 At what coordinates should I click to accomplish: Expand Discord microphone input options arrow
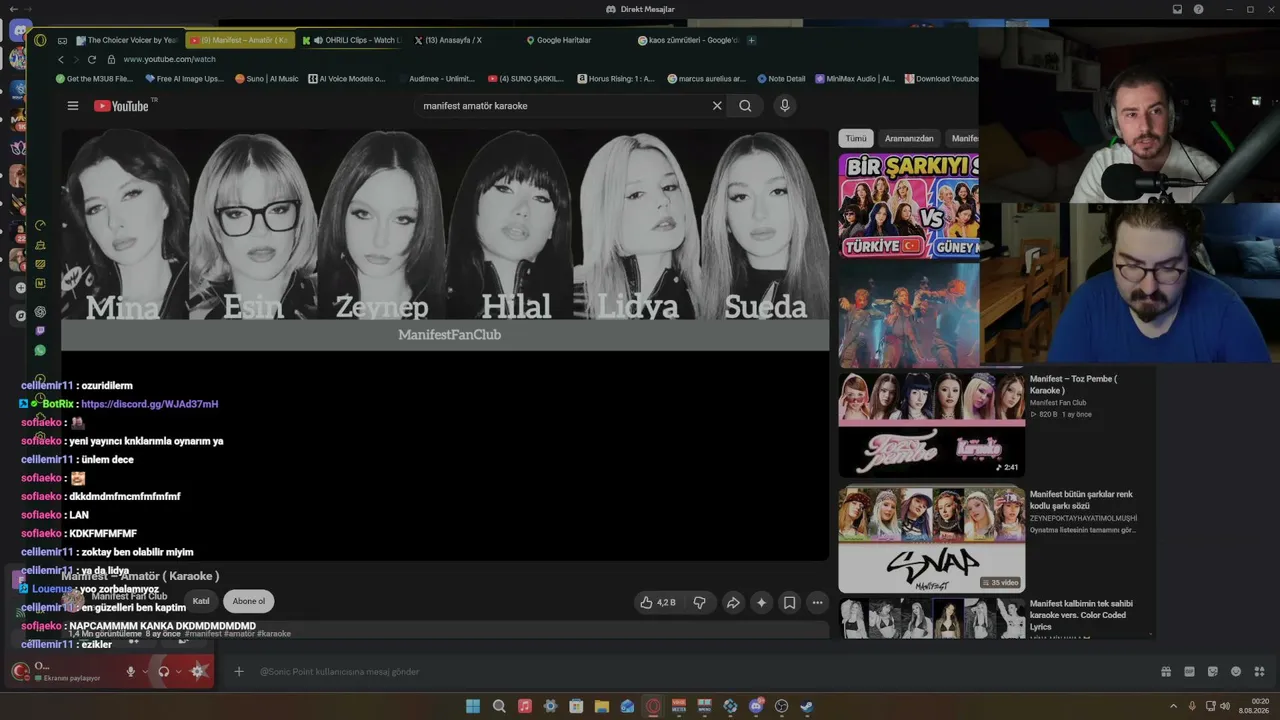click(145, 672)
